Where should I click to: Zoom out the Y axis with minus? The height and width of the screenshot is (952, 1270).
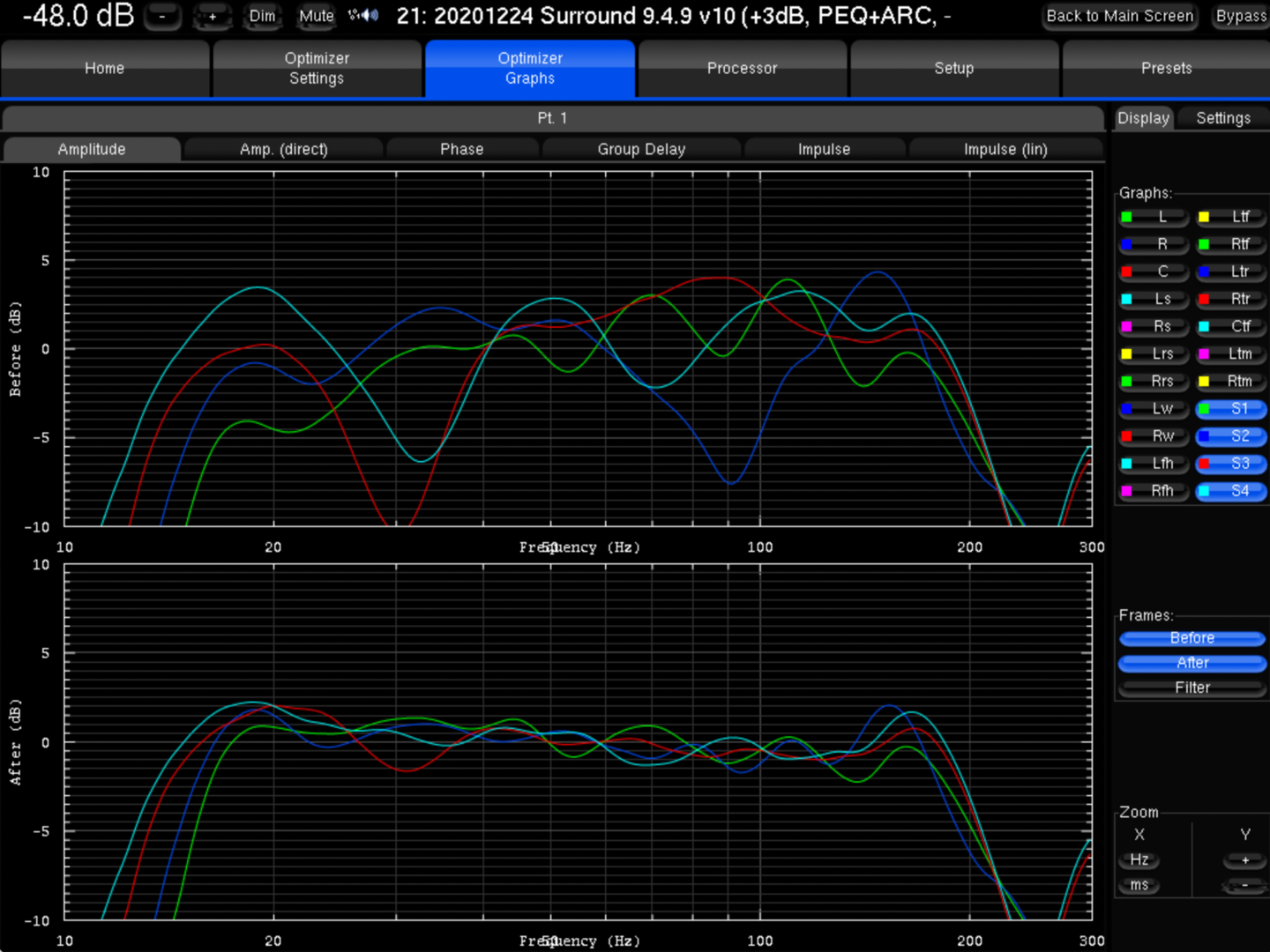click(1244, 885)
